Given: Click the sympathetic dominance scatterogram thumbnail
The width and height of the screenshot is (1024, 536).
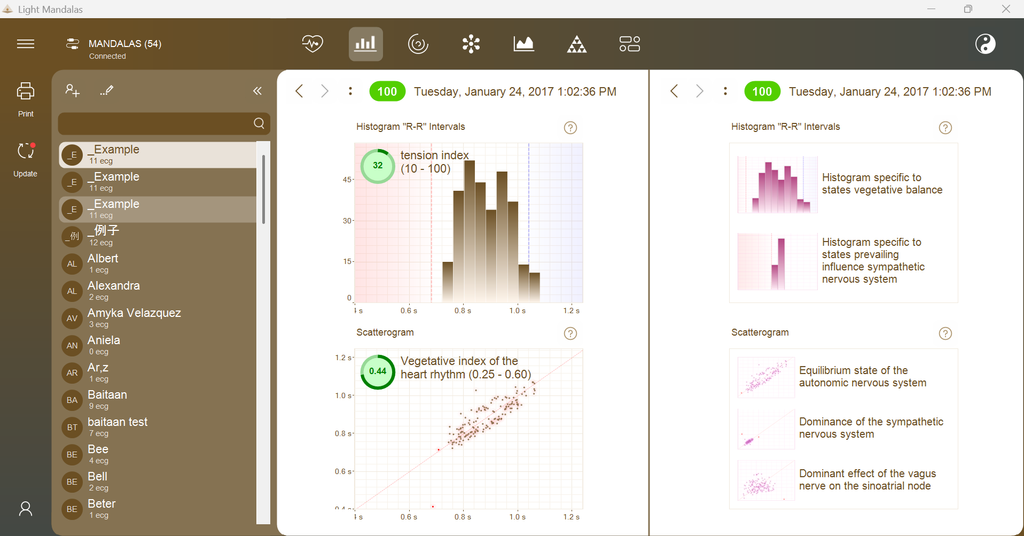Looking at the screenshot, I should 765,429.
